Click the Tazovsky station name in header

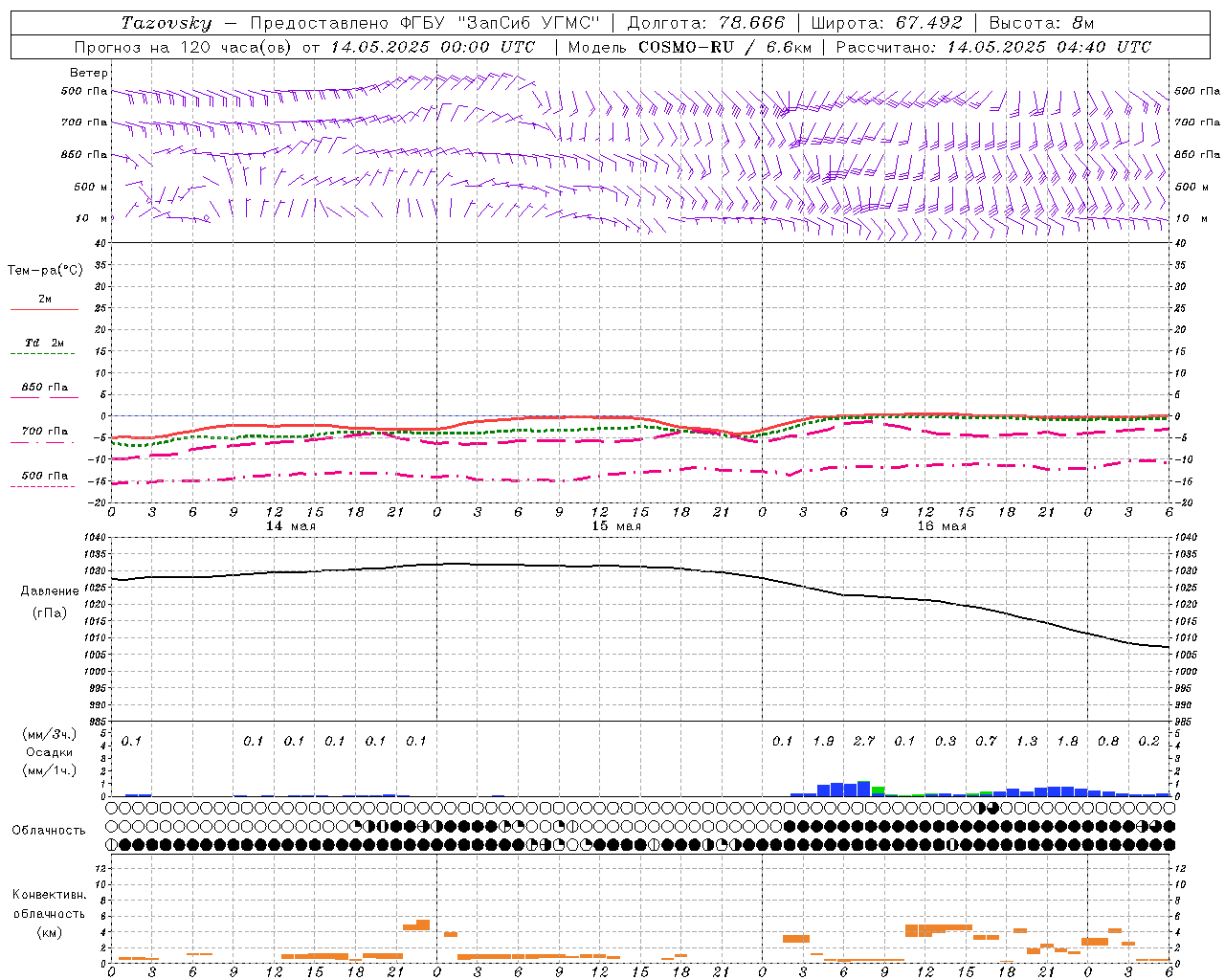(x=166, y=23)
